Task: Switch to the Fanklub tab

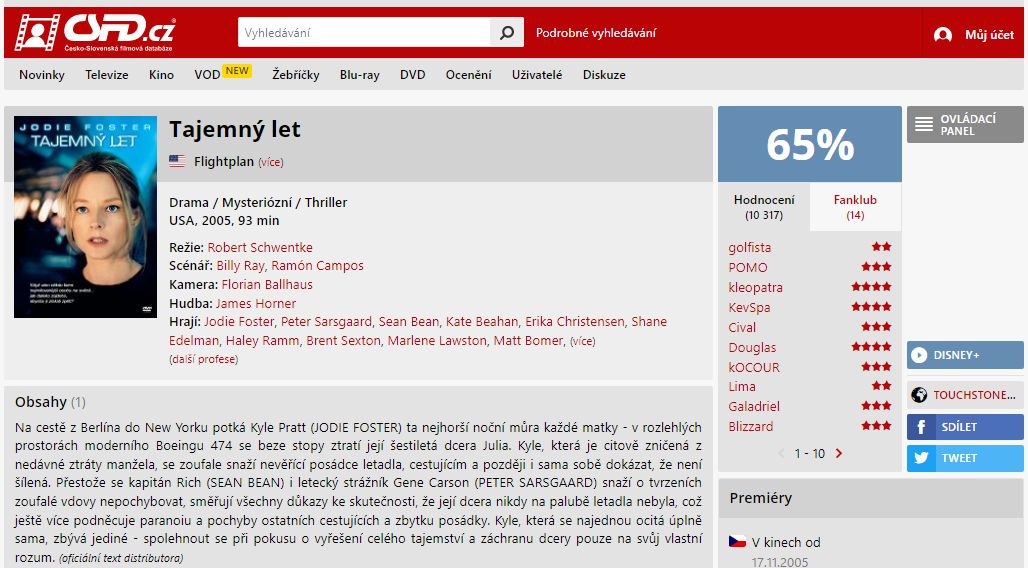Action: point(855,207)
